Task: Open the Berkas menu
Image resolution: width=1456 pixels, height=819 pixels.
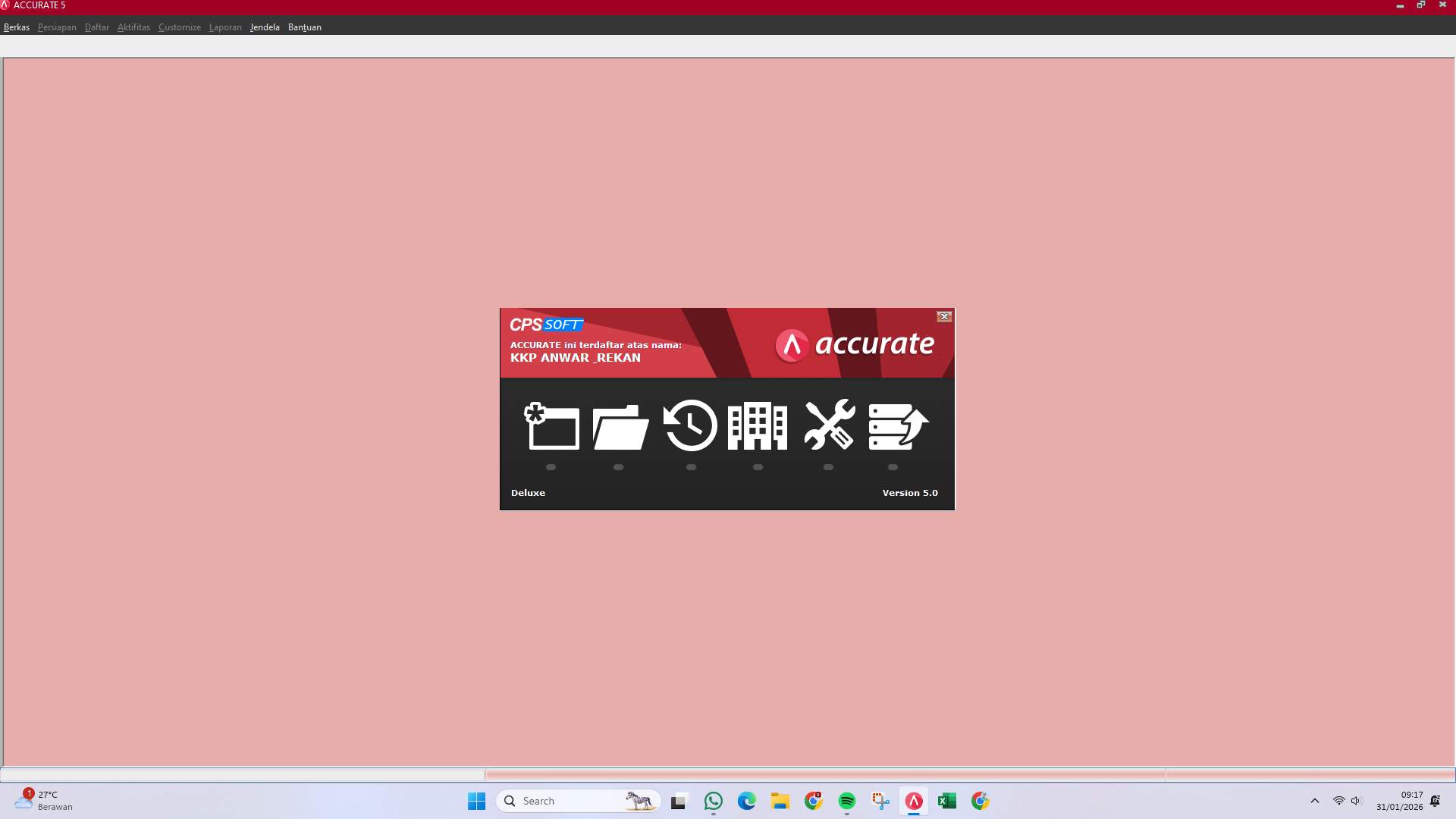Action: click(x=17, y=27)
